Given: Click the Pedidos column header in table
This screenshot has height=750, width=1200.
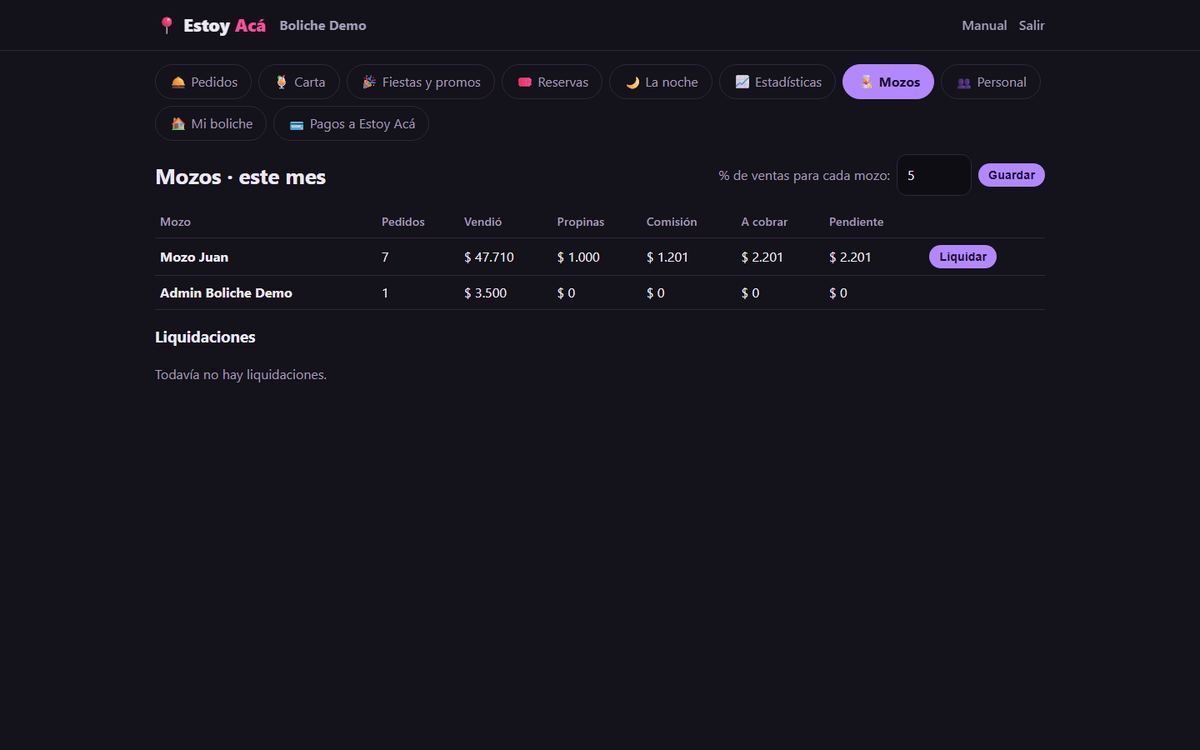Looking at the screenshot, I should (403, 222).
